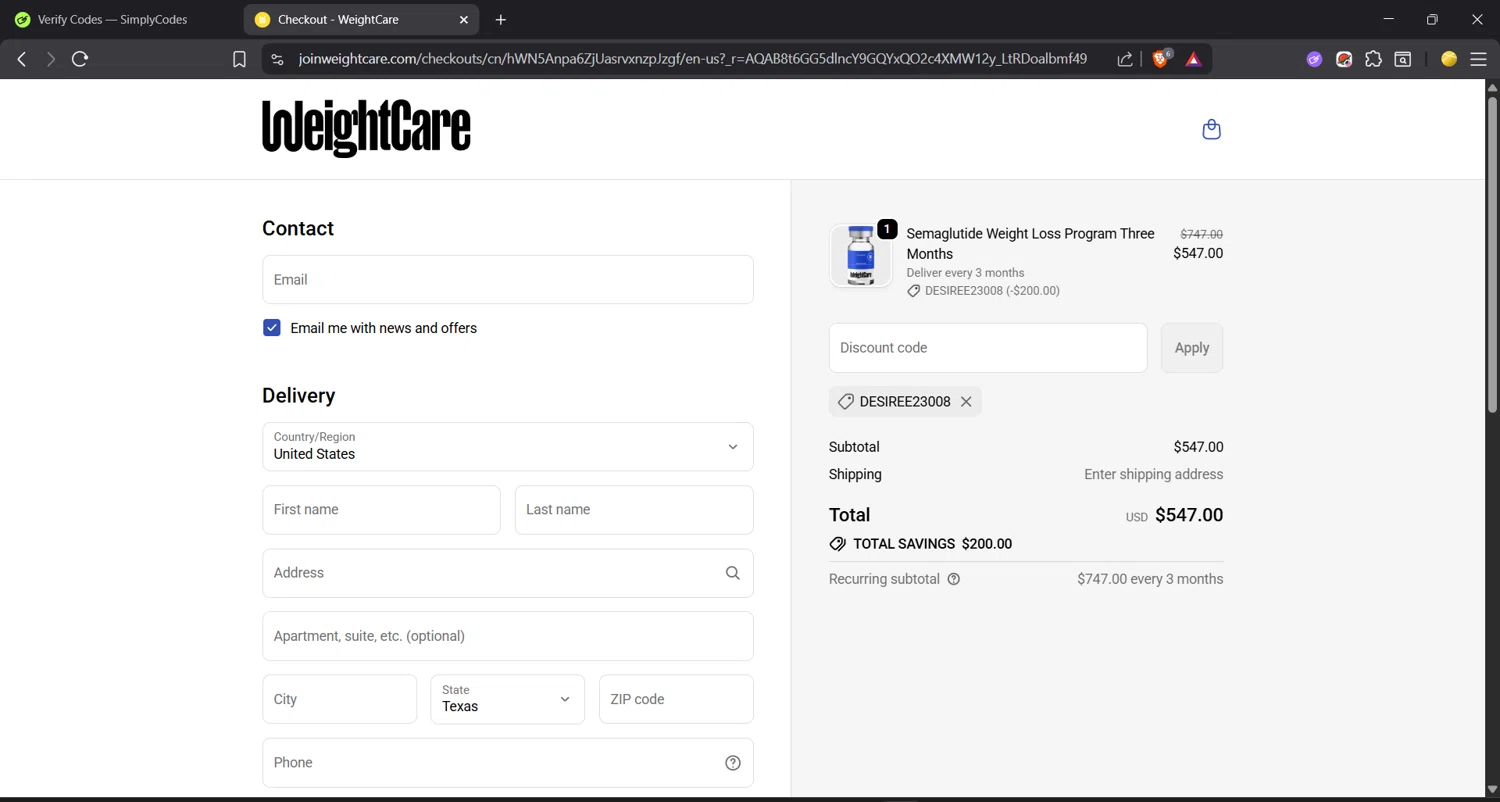Image resolution: width=1500 pixels, height=802 pixels.
Task: Click the Delivery section heading
Action: click(x=298, y=395)
